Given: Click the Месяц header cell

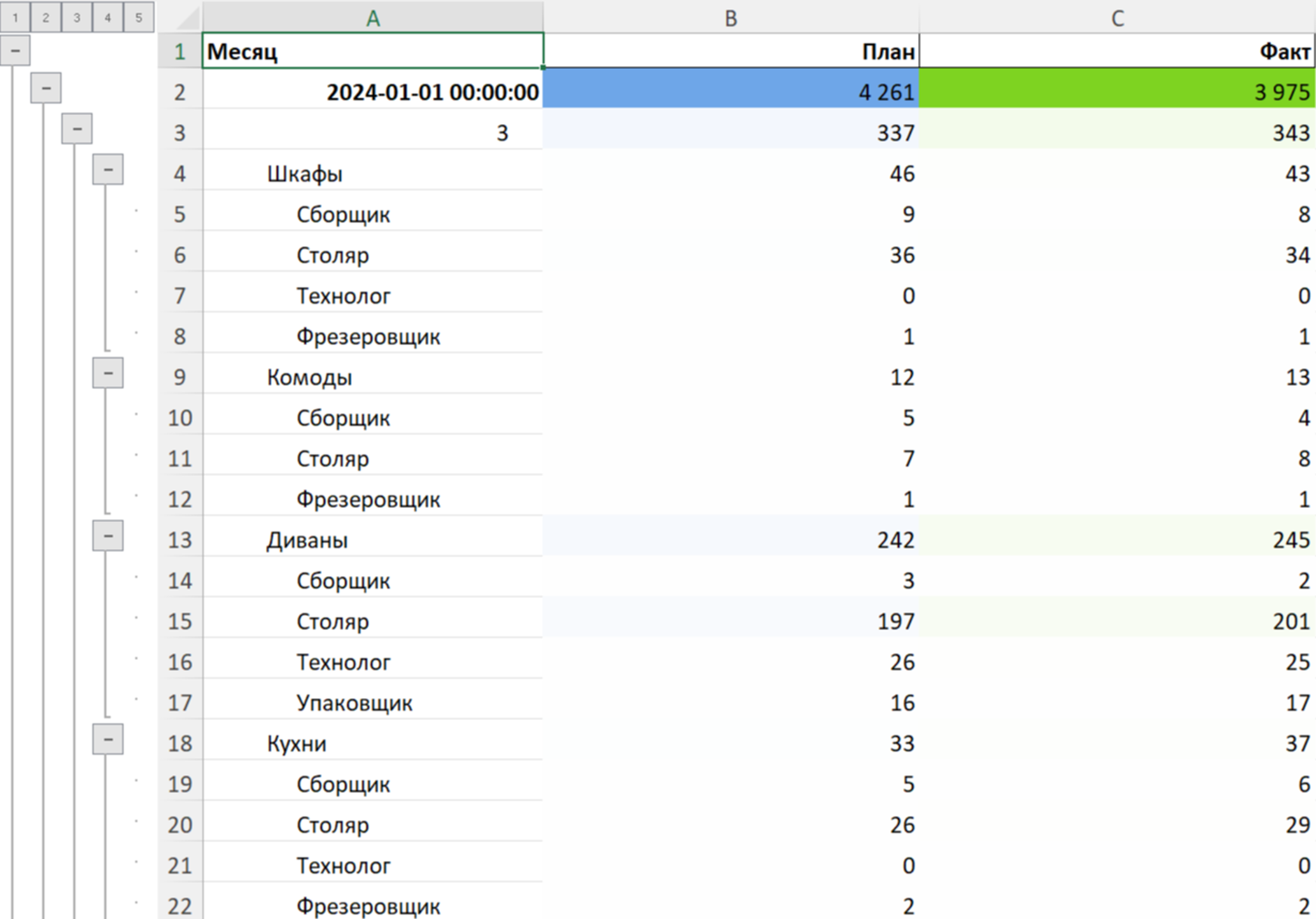Looking at the screenshot, I should coord(373,50).
